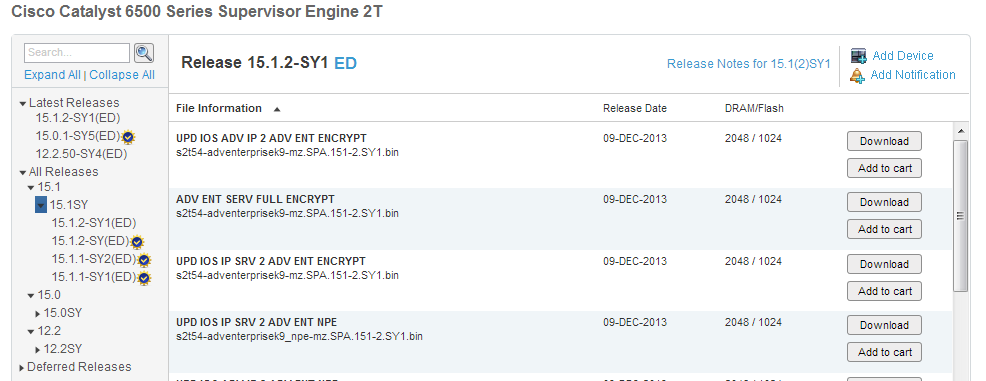
Task: Click in the Search input field
Action: pos(77,53)
